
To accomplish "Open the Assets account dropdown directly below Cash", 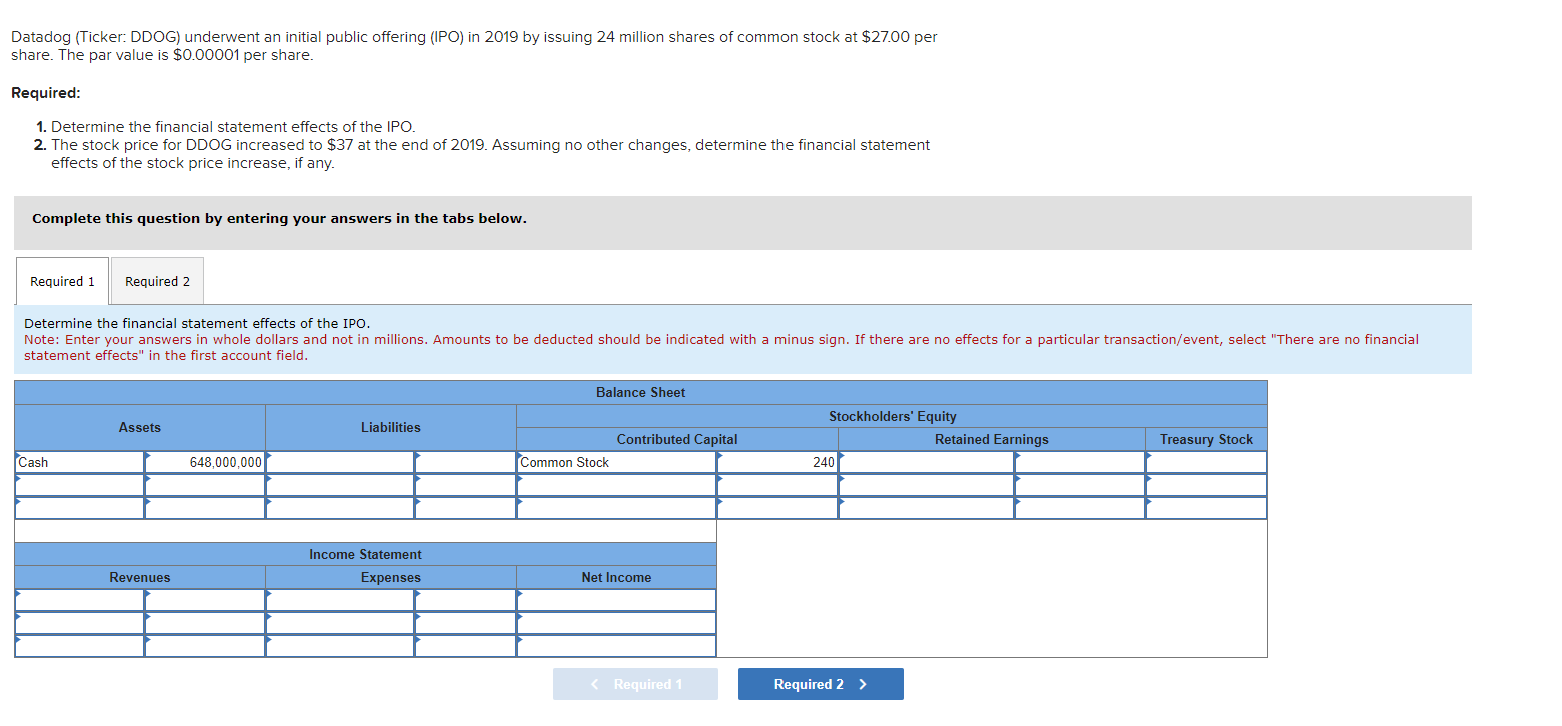I will 80,485.
